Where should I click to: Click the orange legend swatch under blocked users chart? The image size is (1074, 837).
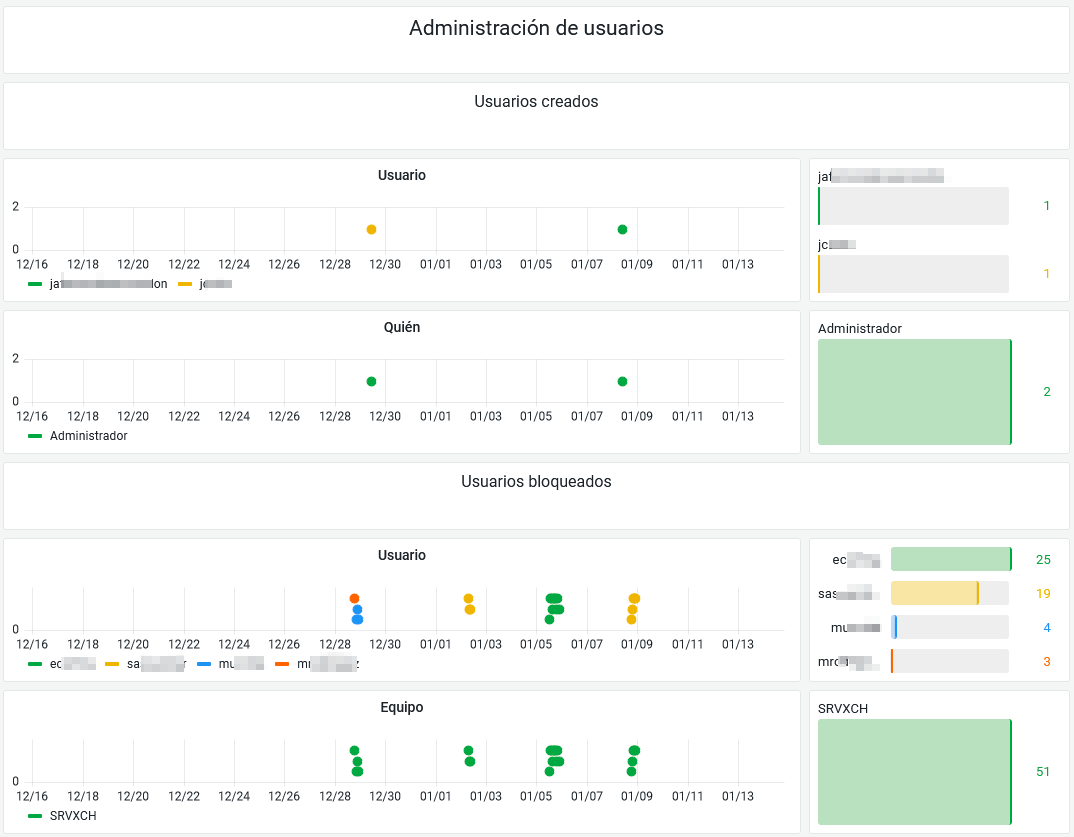[282, 663]
